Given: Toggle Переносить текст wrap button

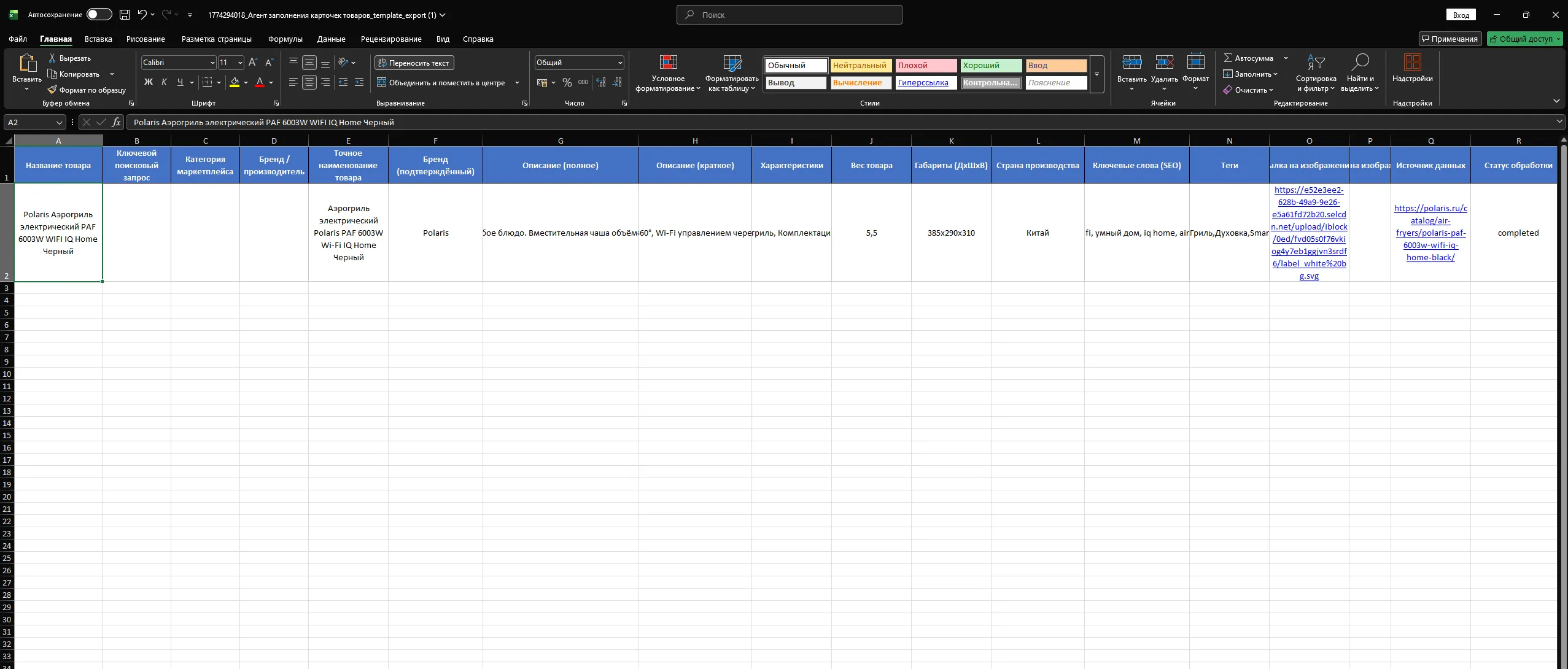Looking at the screenshot, I should (414, 63).
